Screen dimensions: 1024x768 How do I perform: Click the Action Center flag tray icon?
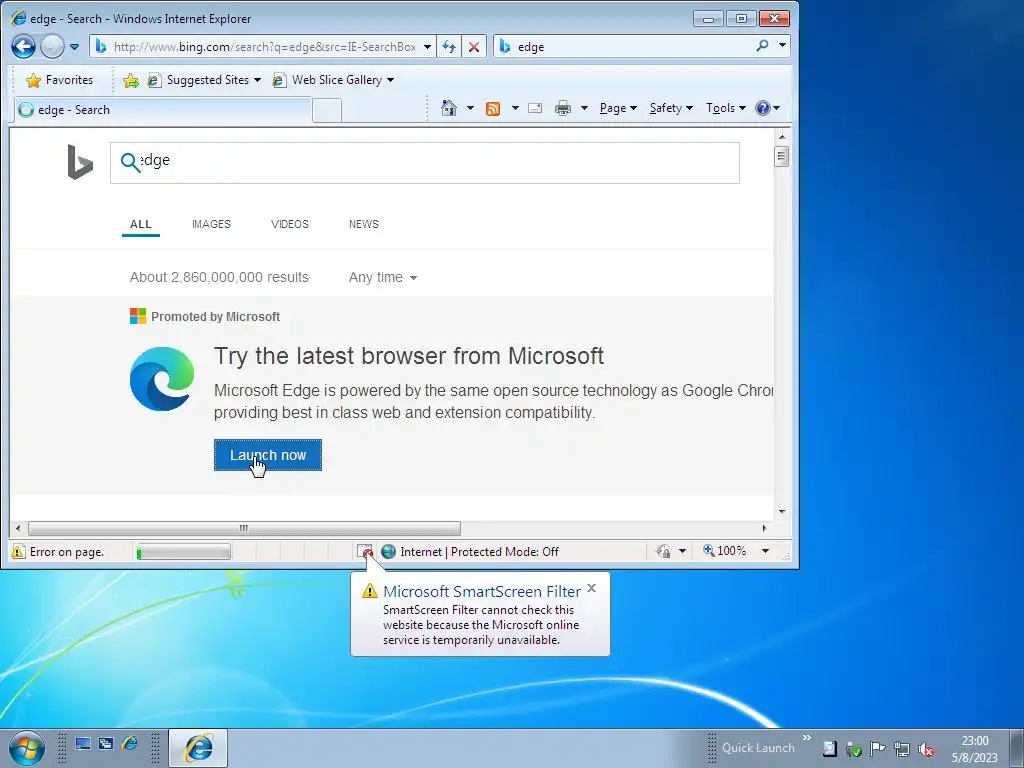pyautogui.click(x=877, y=749)
